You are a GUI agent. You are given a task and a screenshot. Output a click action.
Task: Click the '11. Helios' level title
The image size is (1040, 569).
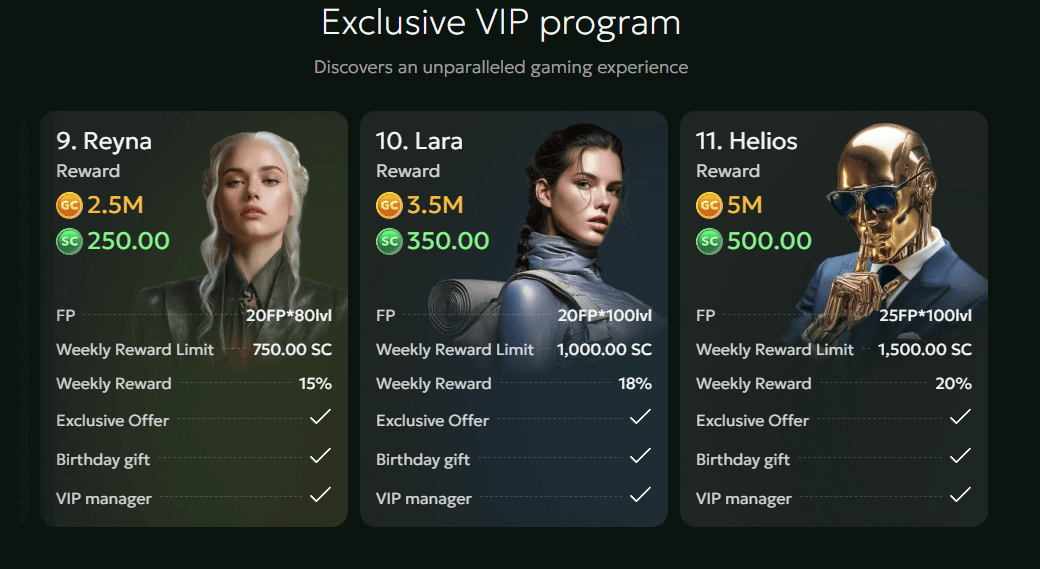[x=747, y=141]
